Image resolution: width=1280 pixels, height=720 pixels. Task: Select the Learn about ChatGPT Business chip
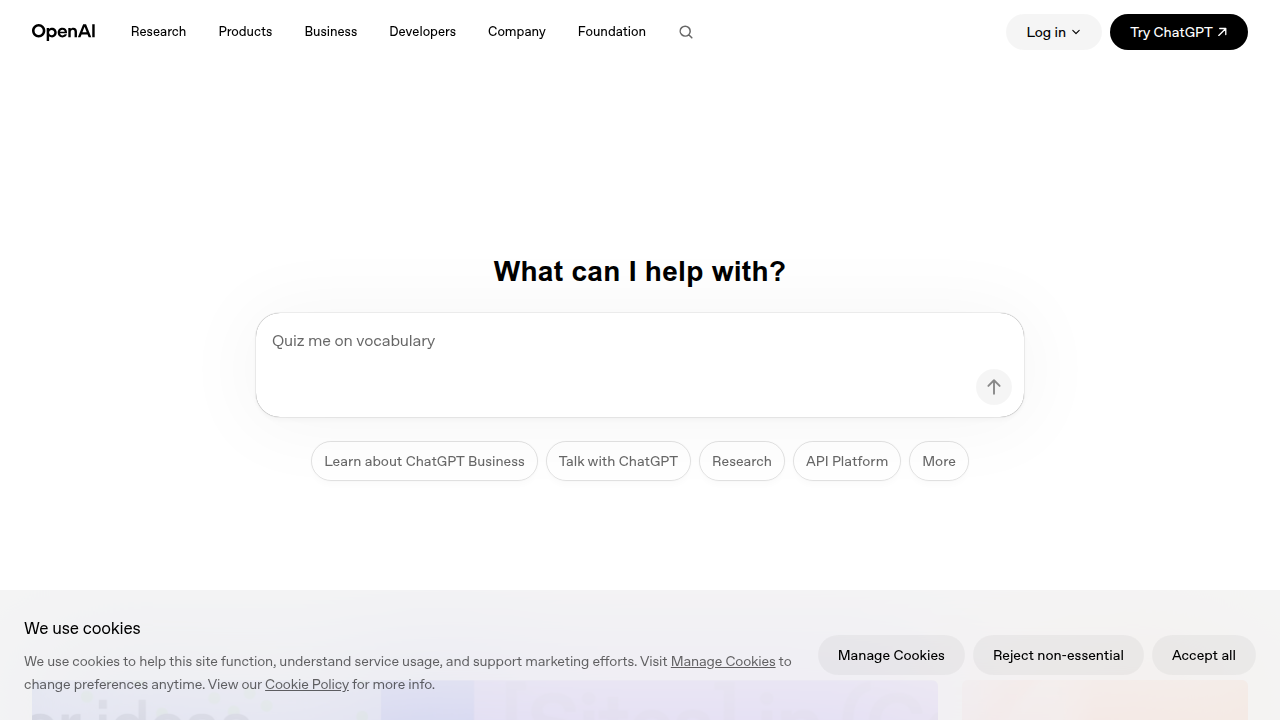point(424,461)
